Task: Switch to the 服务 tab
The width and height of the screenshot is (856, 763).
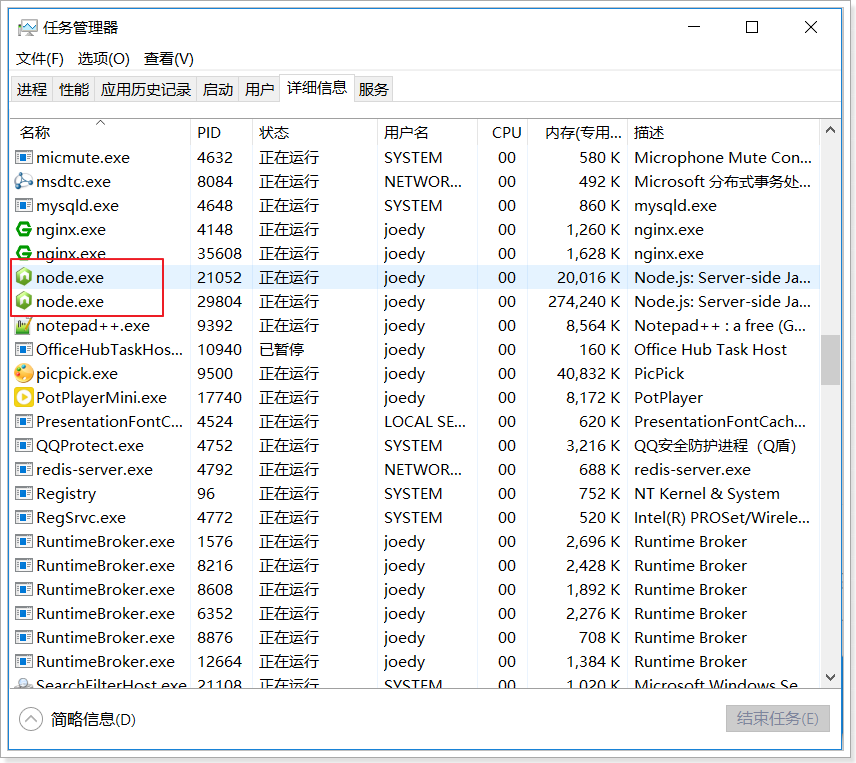Action: pos(373,89)
